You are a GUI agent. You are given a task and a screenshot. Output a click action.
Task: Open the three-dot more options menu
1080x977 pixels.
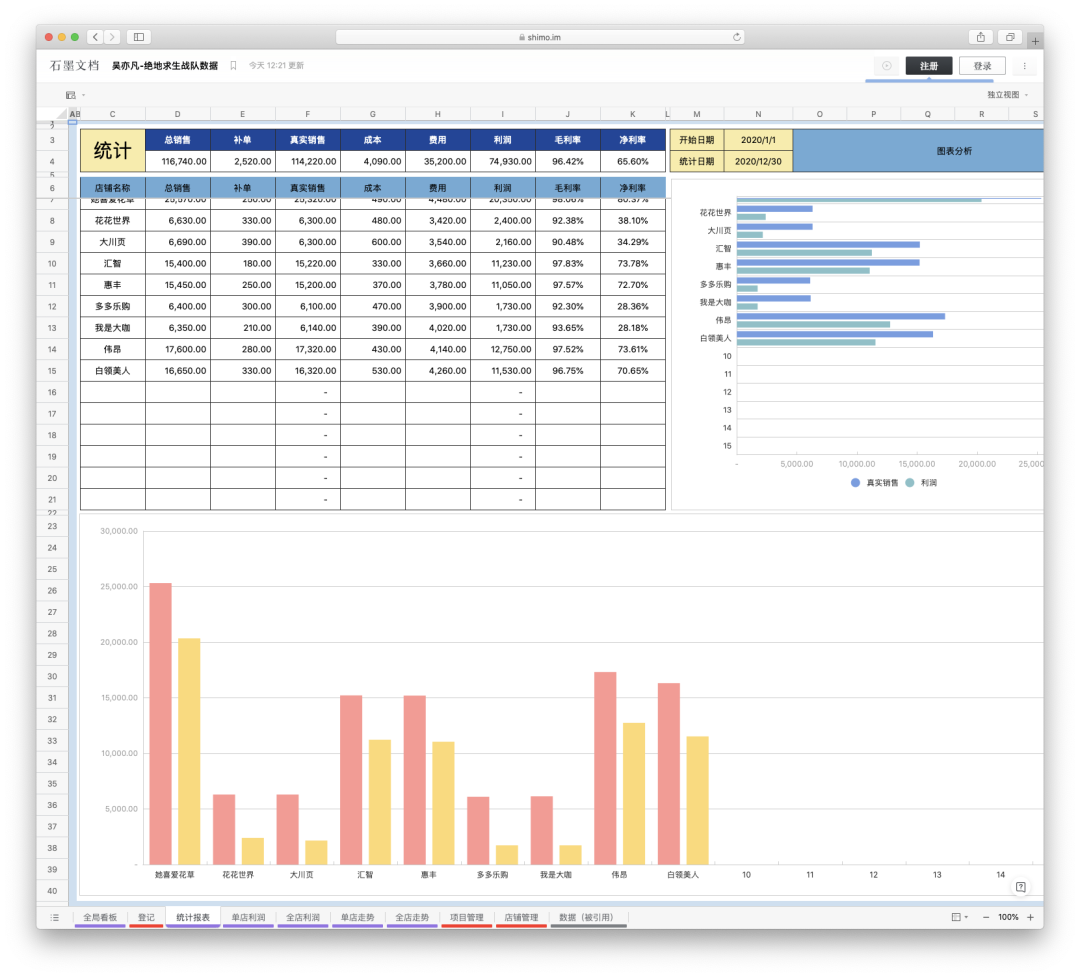[x=1024, y=65]
